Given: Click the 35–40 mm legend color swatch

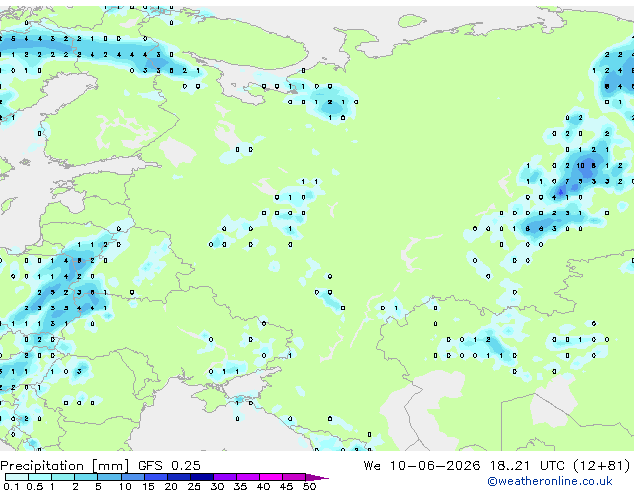Looking at the screenshot, I should click(247, 477).
